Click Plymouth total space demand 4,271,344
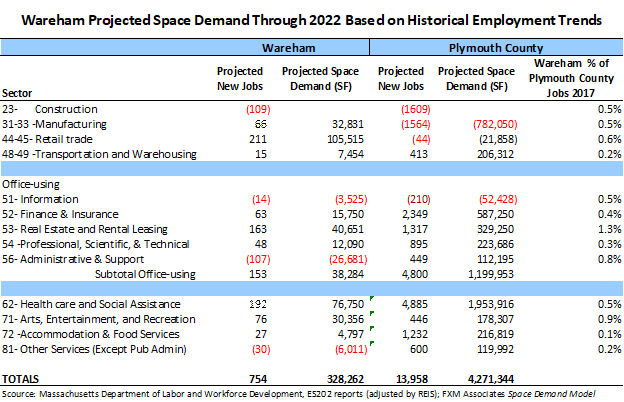The height and width of the screenshot is (402, 624). click(x=491, y=379)
